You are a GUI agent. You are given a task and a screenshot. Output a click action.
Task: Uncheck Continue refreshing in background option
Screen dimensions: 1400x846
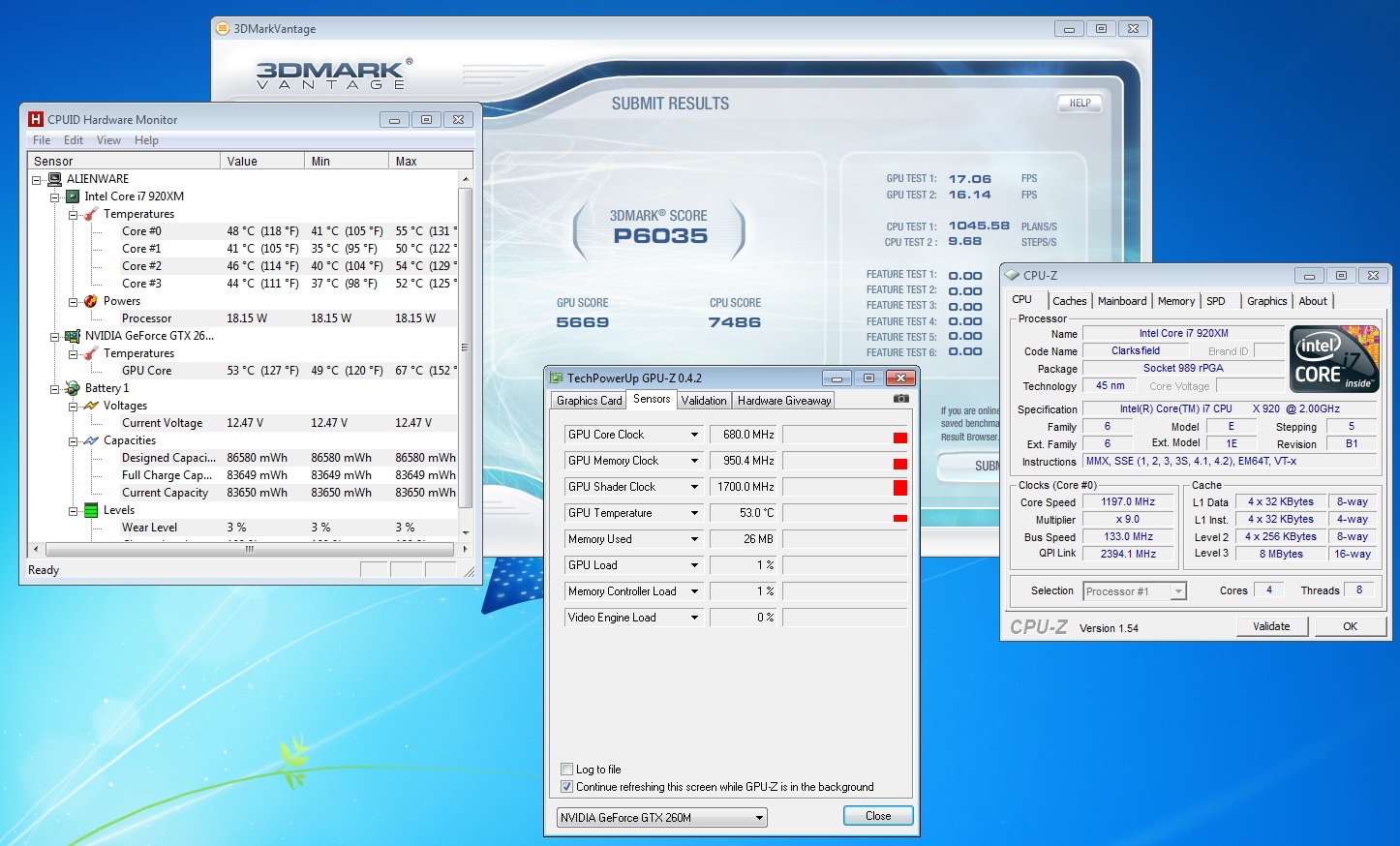point(567,787)
